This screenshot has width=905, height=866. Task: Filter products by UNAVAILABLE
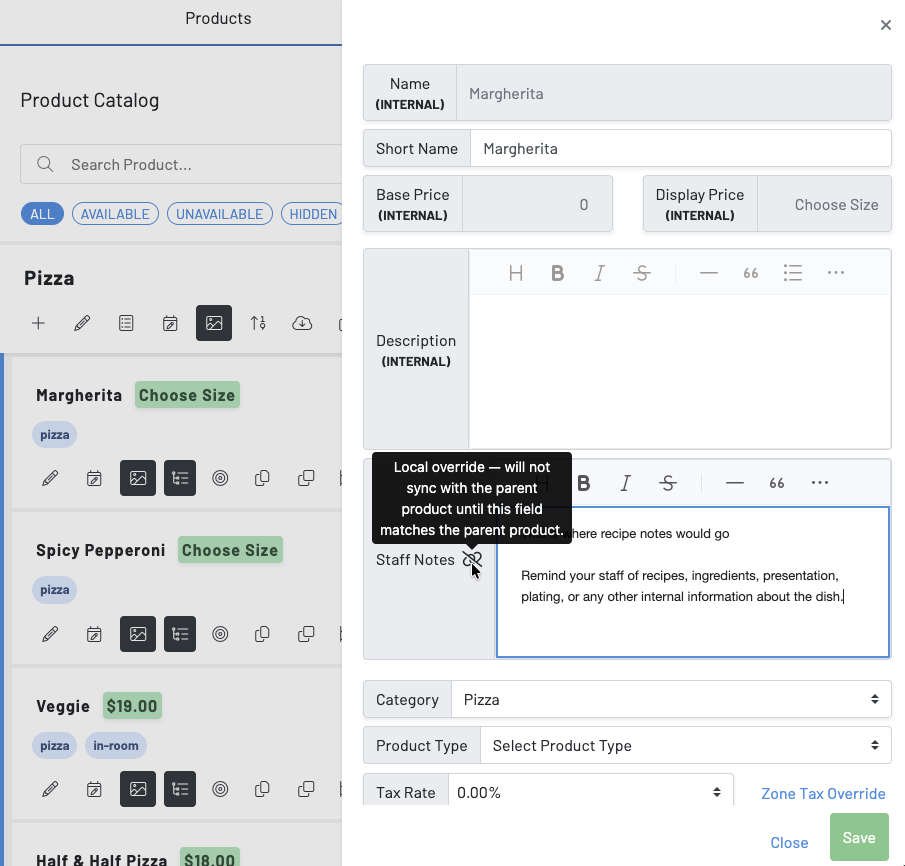pyautogui.click(x=219, y=214)
